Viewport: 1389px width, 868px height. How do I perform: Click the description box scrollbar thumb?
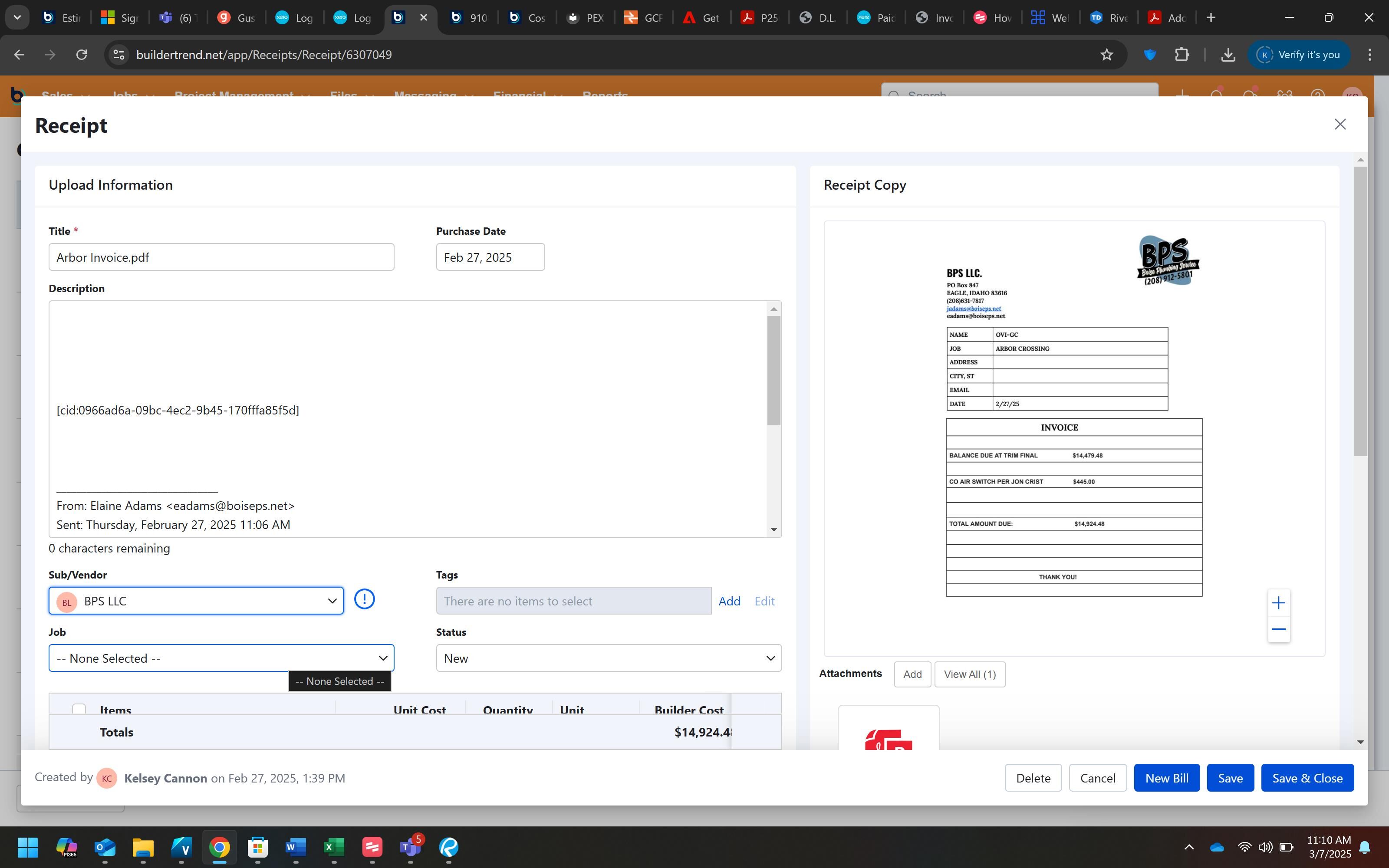point(773,370)
